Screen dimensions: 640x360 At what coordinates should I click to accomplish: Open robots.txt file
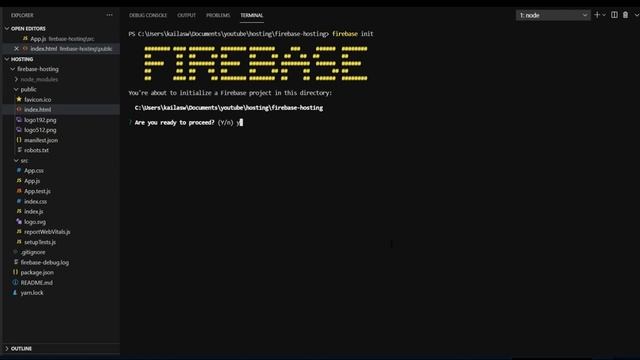(x=36, y=150)
